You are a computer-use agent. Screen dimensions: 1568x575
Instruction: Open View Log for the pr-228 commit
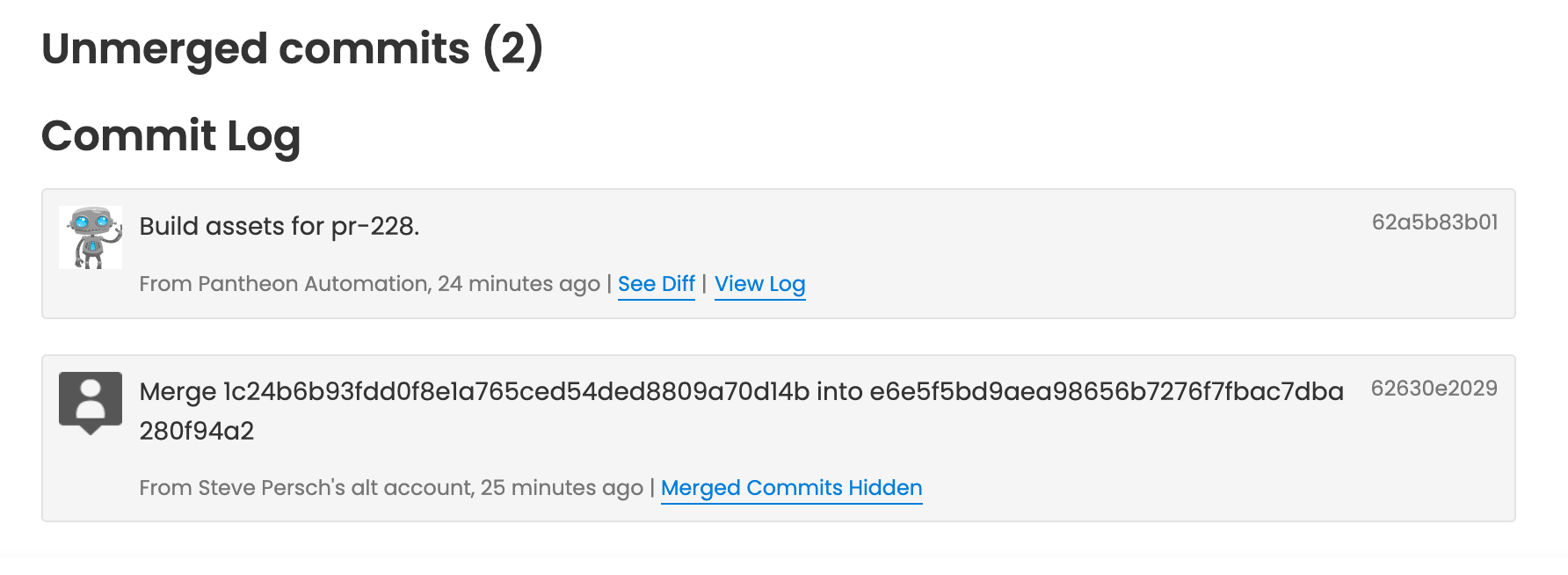[759, 283]
